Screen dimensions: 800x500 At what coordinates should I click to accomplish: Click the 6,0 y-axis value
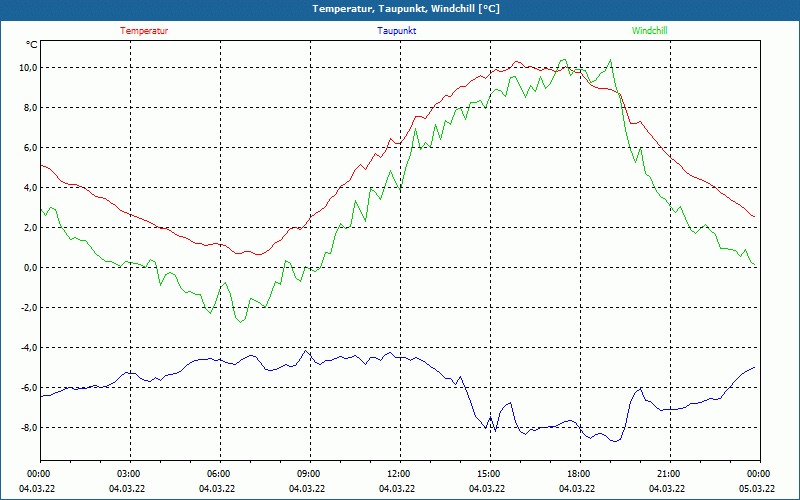(30, 148)
